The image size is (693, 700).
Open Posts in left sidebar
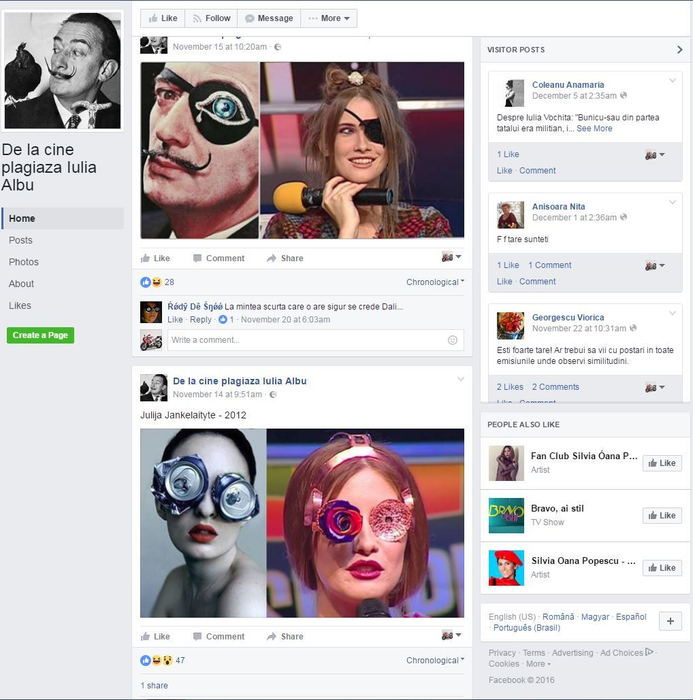[x=21, y=240]
